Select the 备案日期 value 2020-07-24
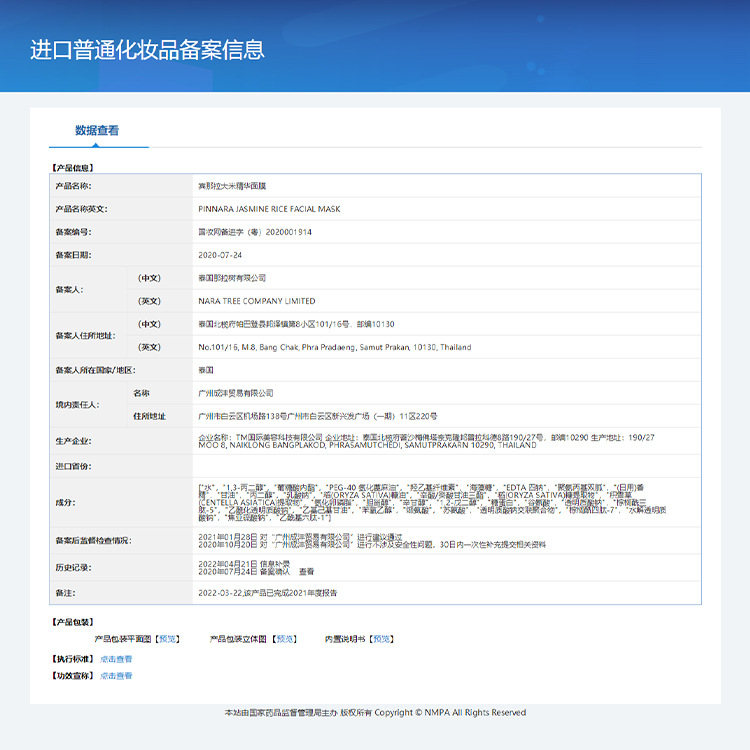750x750 pixels. (220, 255)
